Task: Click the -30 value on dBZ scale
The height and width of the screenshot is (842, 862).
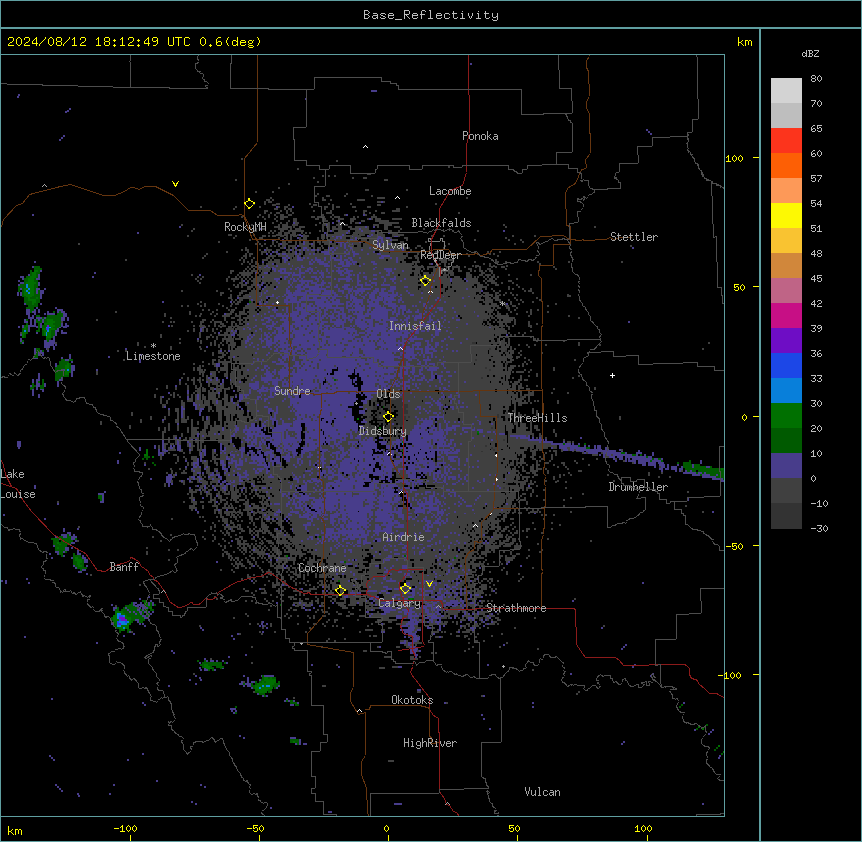Action: pyautogui.click(x=820, y=529)
